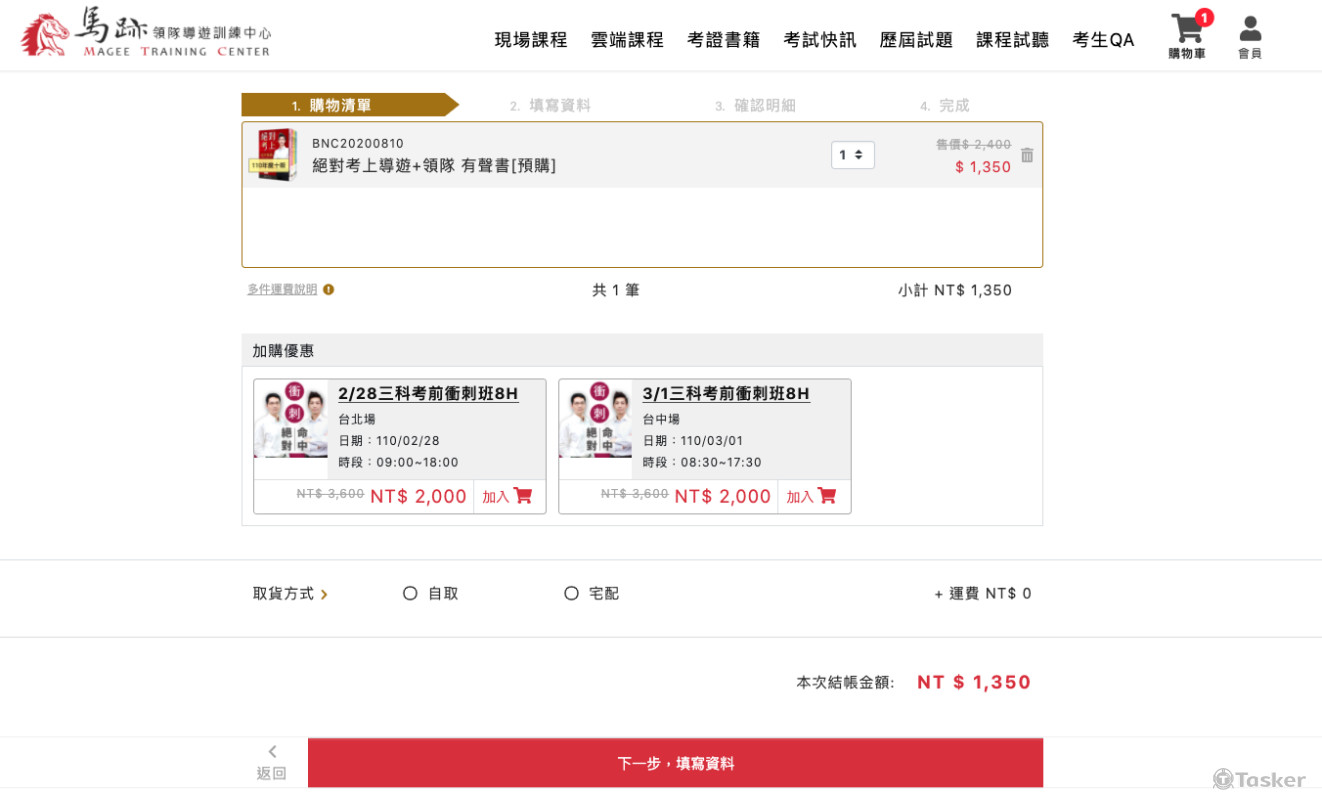This screenshot has height=800, width=1322.
Task: Select 宅配 home delivery option
Action: click(x=571, y=593)
